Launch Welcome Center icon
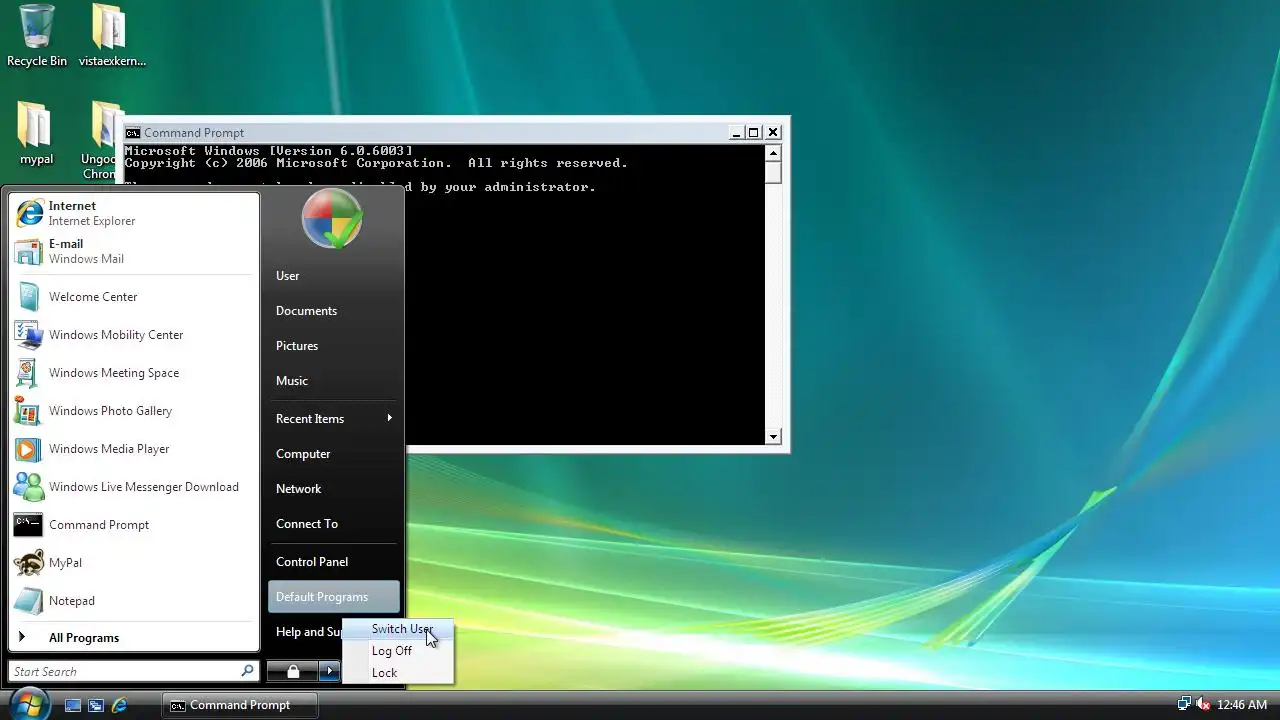Viewport: 1280px width, 720px height. point(29,297)
